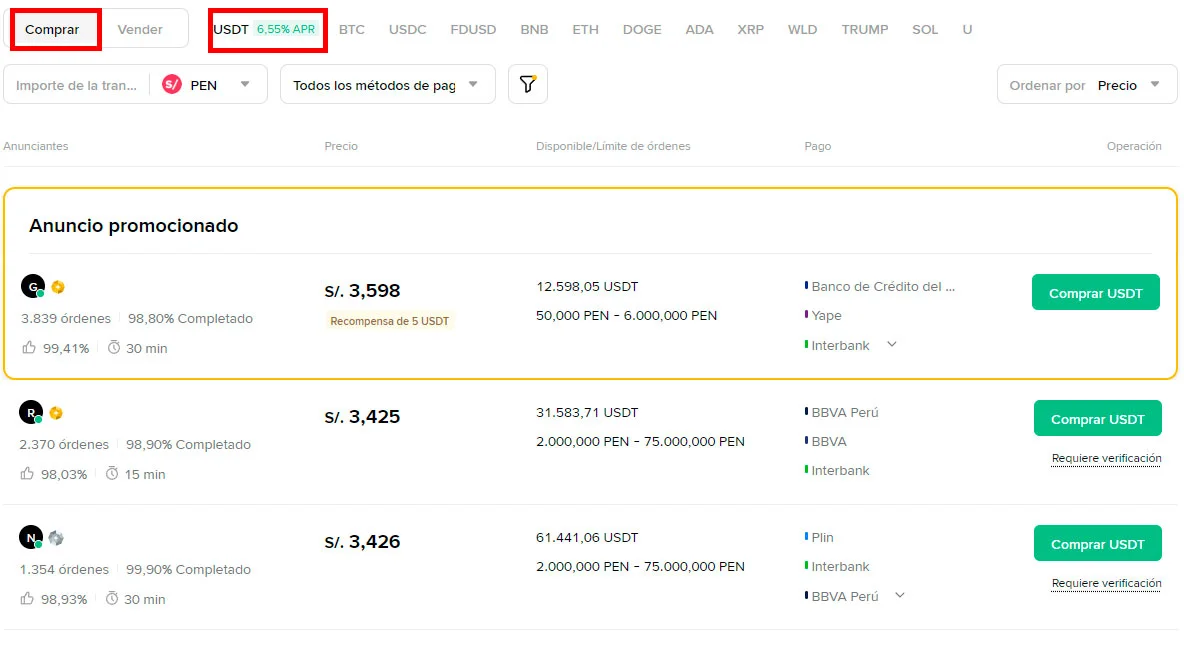Click 1.354 órdenes text
The height and width of the screenshot is (656, 1184).
point(64,570)
